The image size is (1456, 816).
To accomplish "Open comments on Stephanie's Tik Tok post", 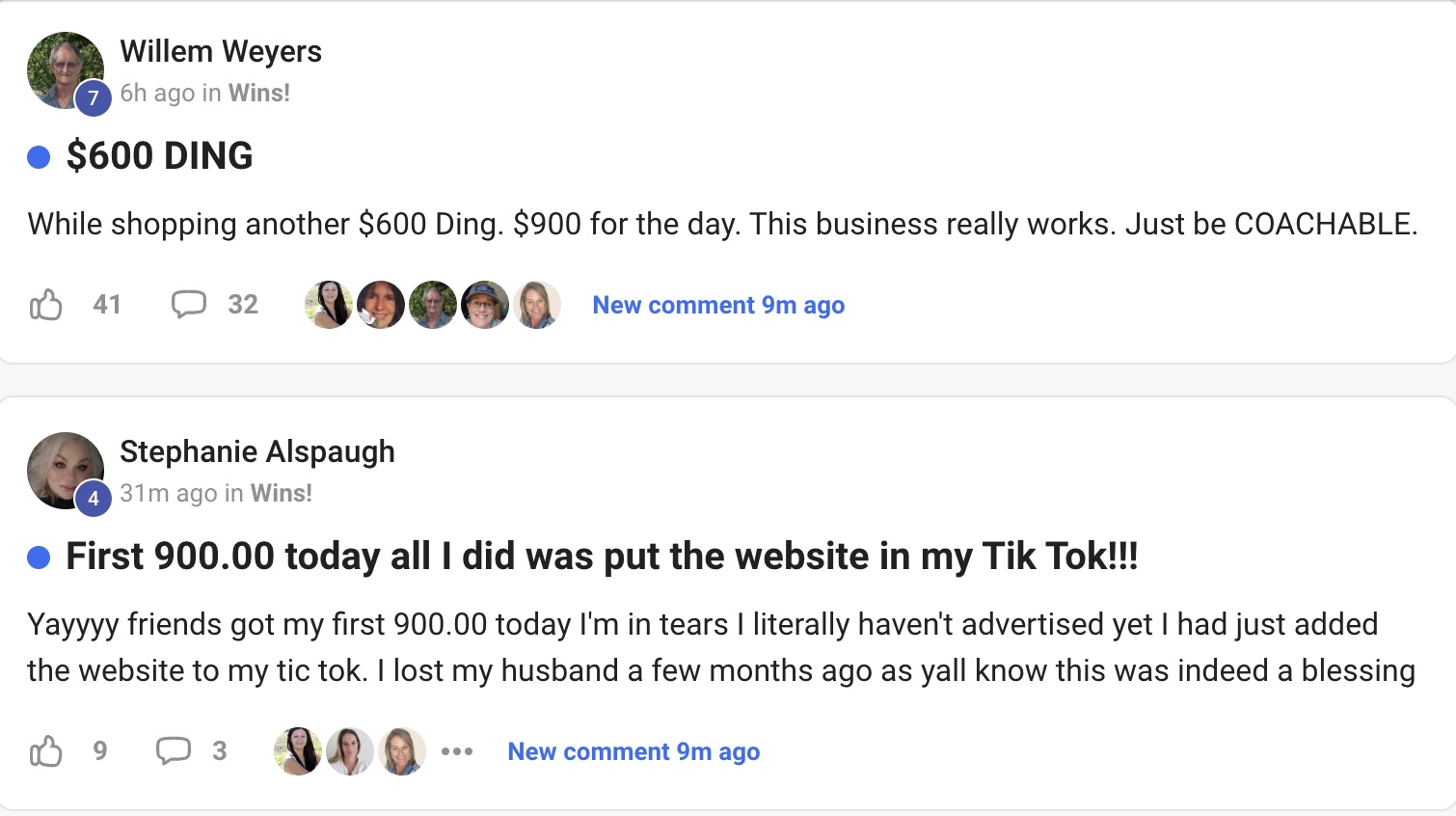I will click(174, 751).
